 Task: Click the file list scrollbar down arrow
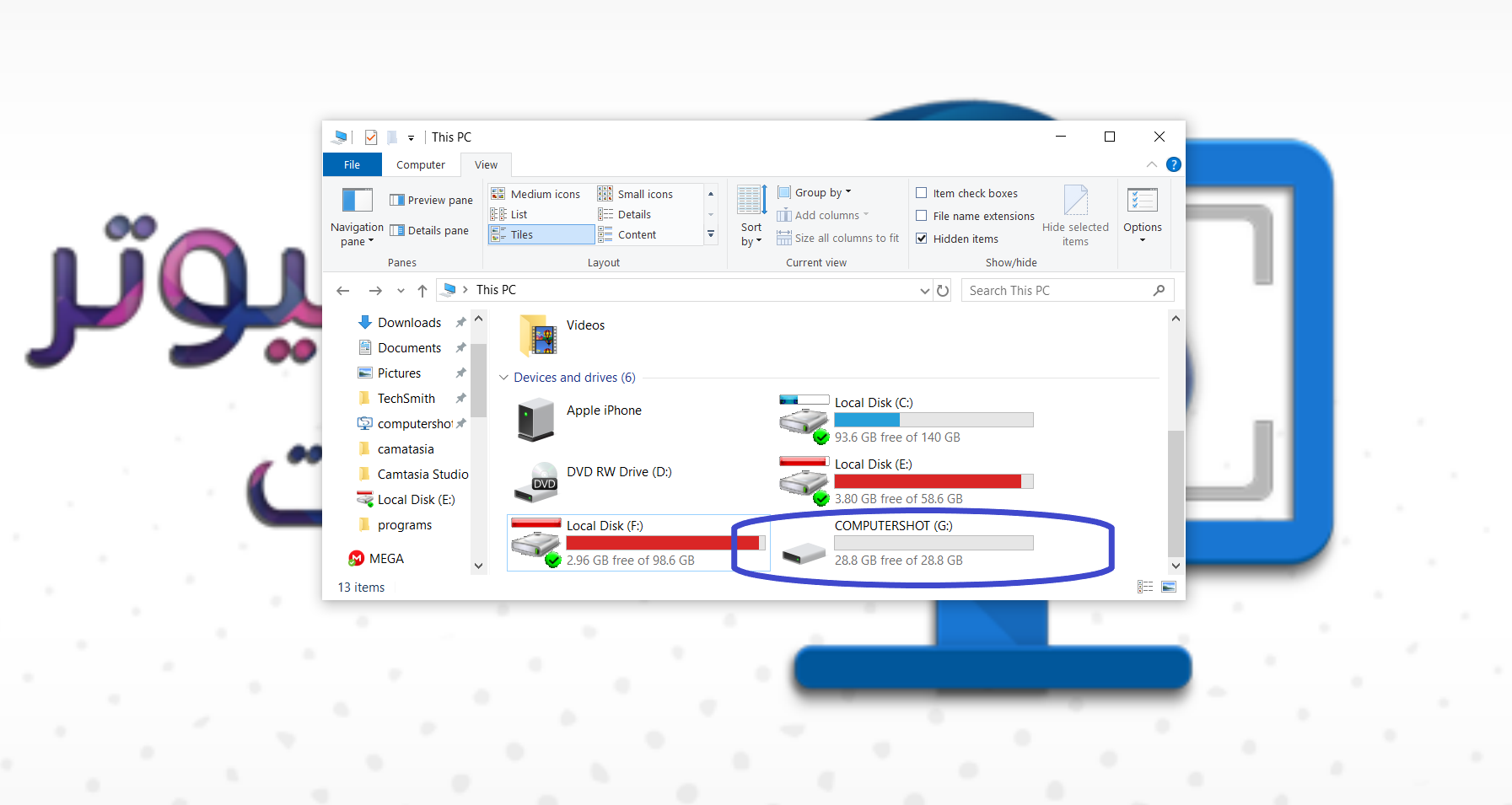tap(1176, 566)
